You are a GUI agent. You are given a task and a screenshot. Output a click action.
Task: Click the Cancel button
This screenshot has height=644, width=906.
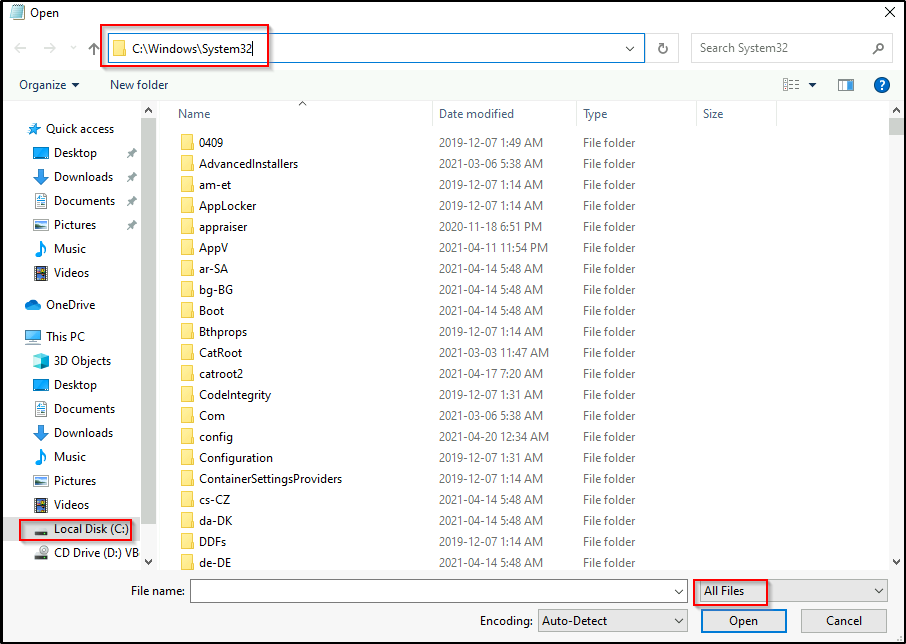(844, 621)
